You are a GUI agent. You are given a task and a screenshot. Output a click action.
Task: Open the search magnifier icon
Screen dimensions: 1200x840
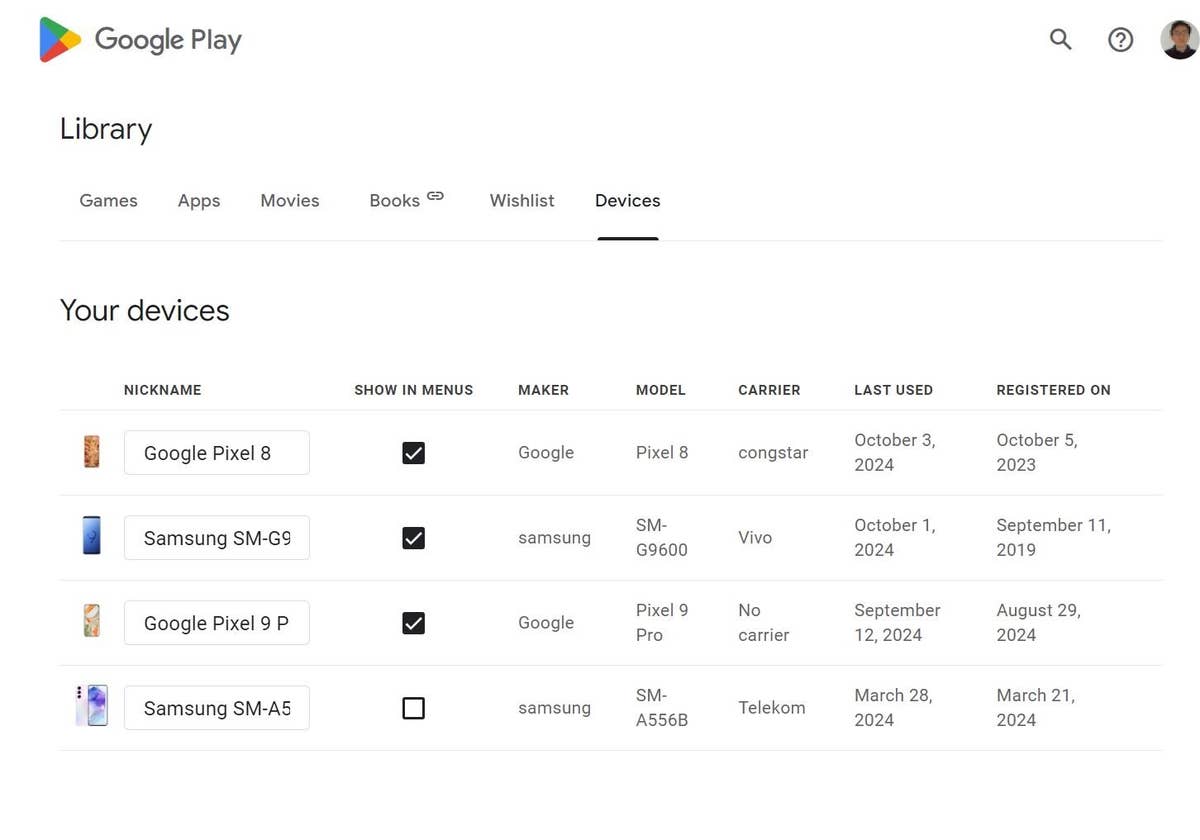1060,40
